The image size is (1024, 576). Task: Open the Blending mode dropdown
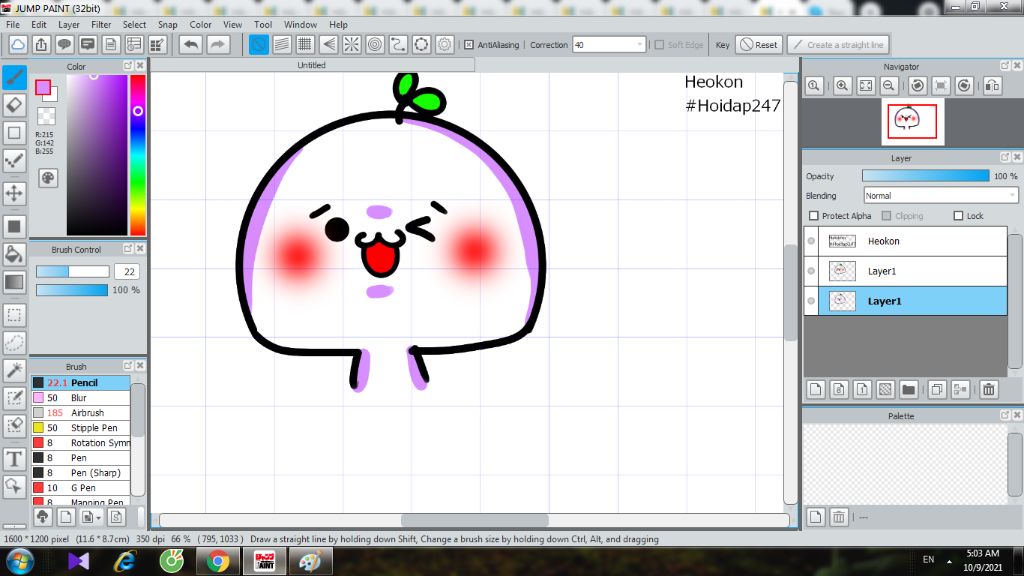[x=940, y=195]
